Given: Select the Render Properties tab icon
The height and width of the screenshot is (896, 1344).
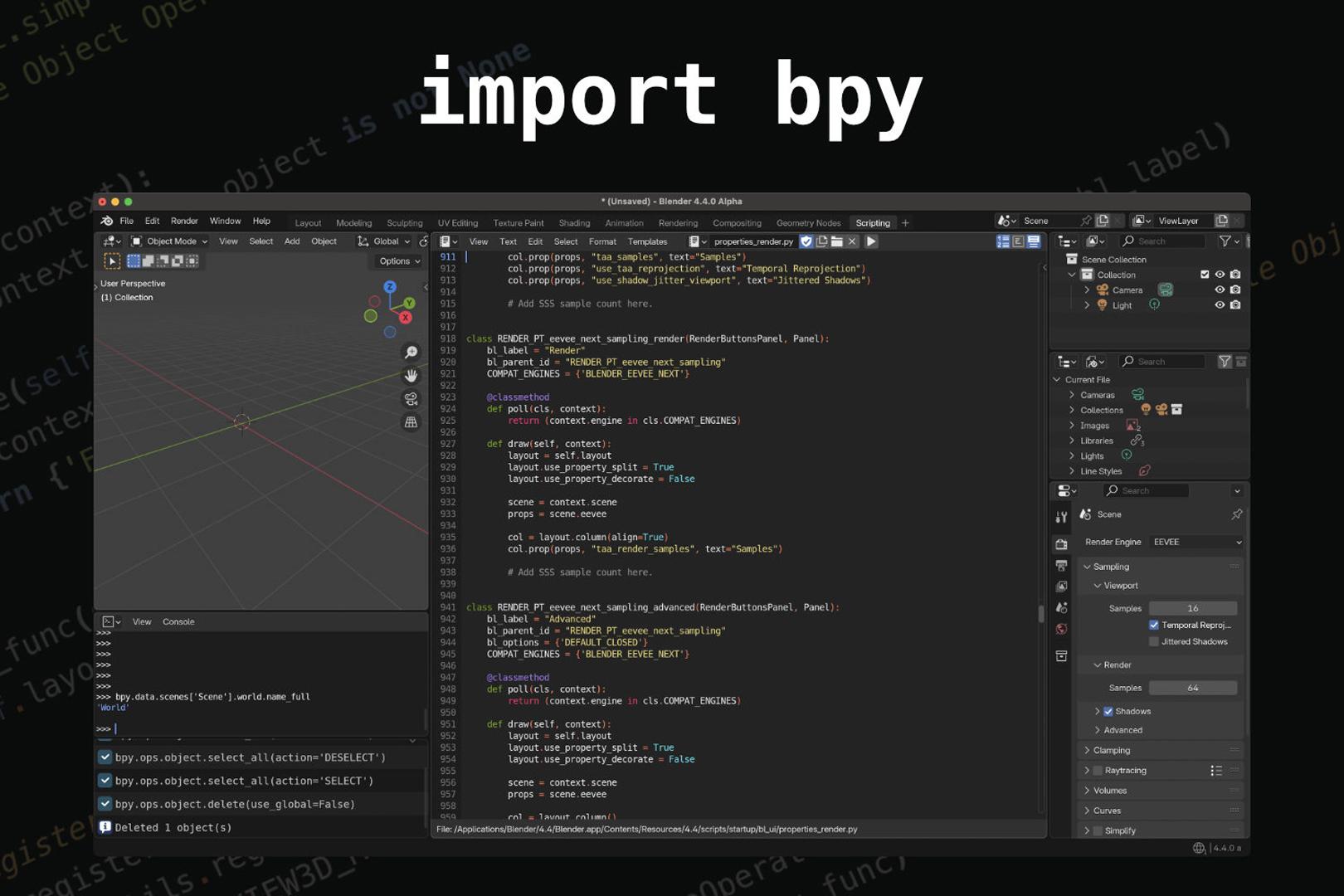Looking at the screenshot, I should (x=1062, y=544).
